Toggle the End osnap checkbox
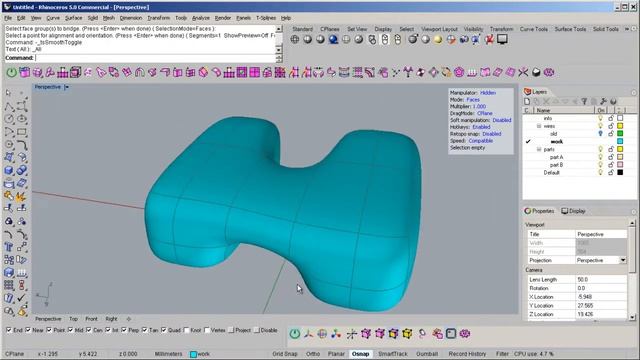640x360 pixels. [9, 330]
